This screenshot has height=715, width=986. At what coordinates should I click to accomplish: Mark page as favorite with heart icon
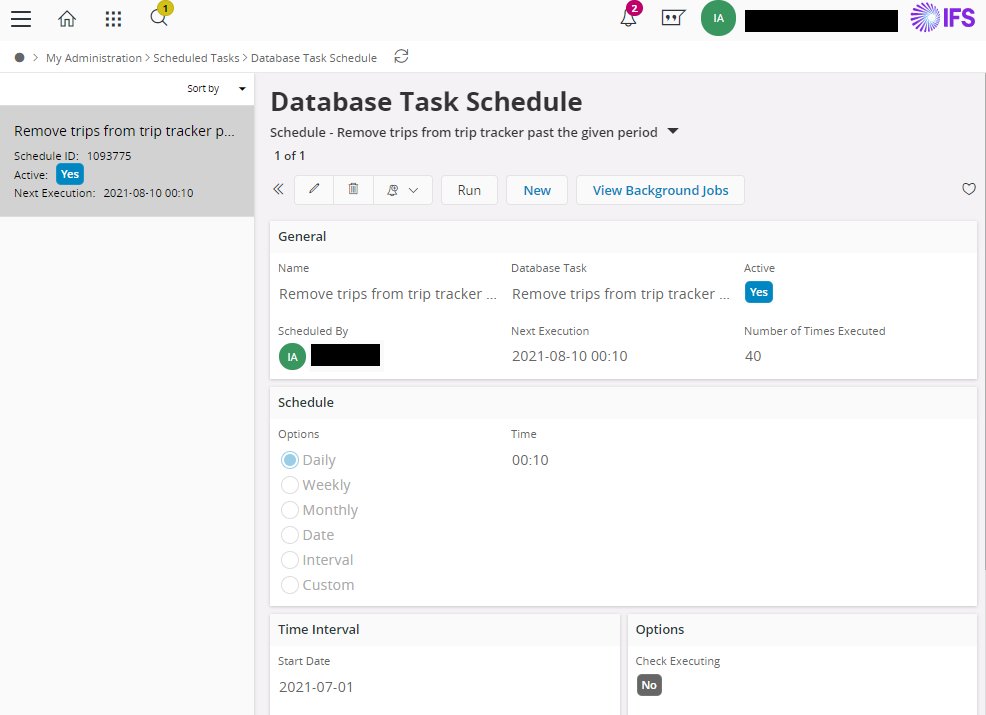(968, 189)
